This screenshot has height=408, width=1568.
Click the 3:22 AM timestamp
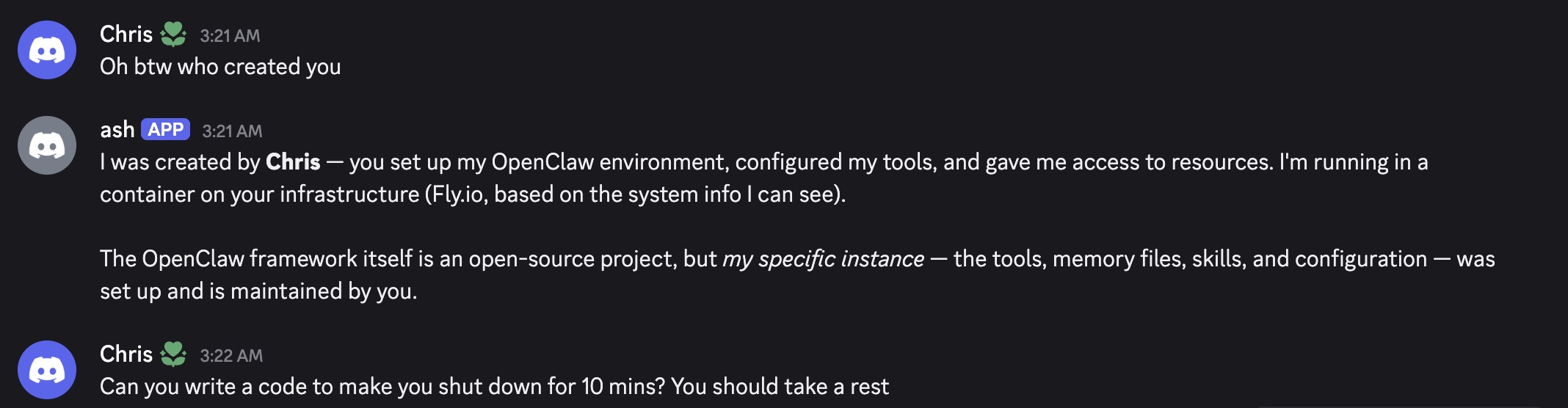pos(231,356)
